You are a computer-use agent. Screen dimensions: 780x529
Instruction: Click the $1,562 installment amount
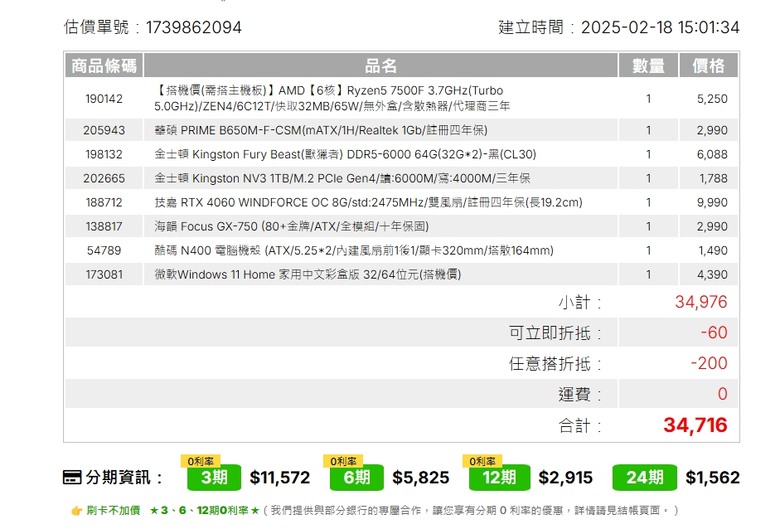coord(712,478)
